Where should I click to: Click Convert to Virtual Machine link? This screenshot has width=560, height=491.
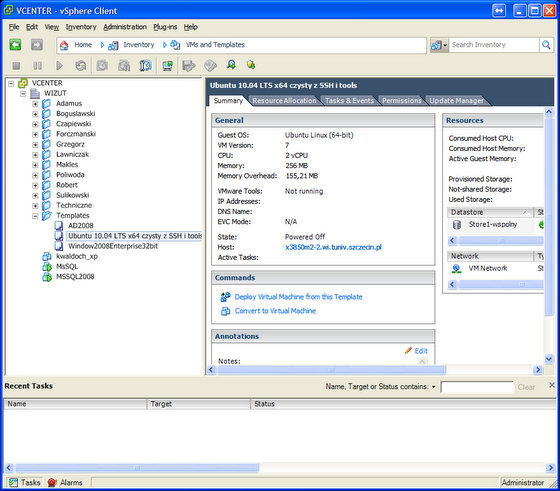275,311
